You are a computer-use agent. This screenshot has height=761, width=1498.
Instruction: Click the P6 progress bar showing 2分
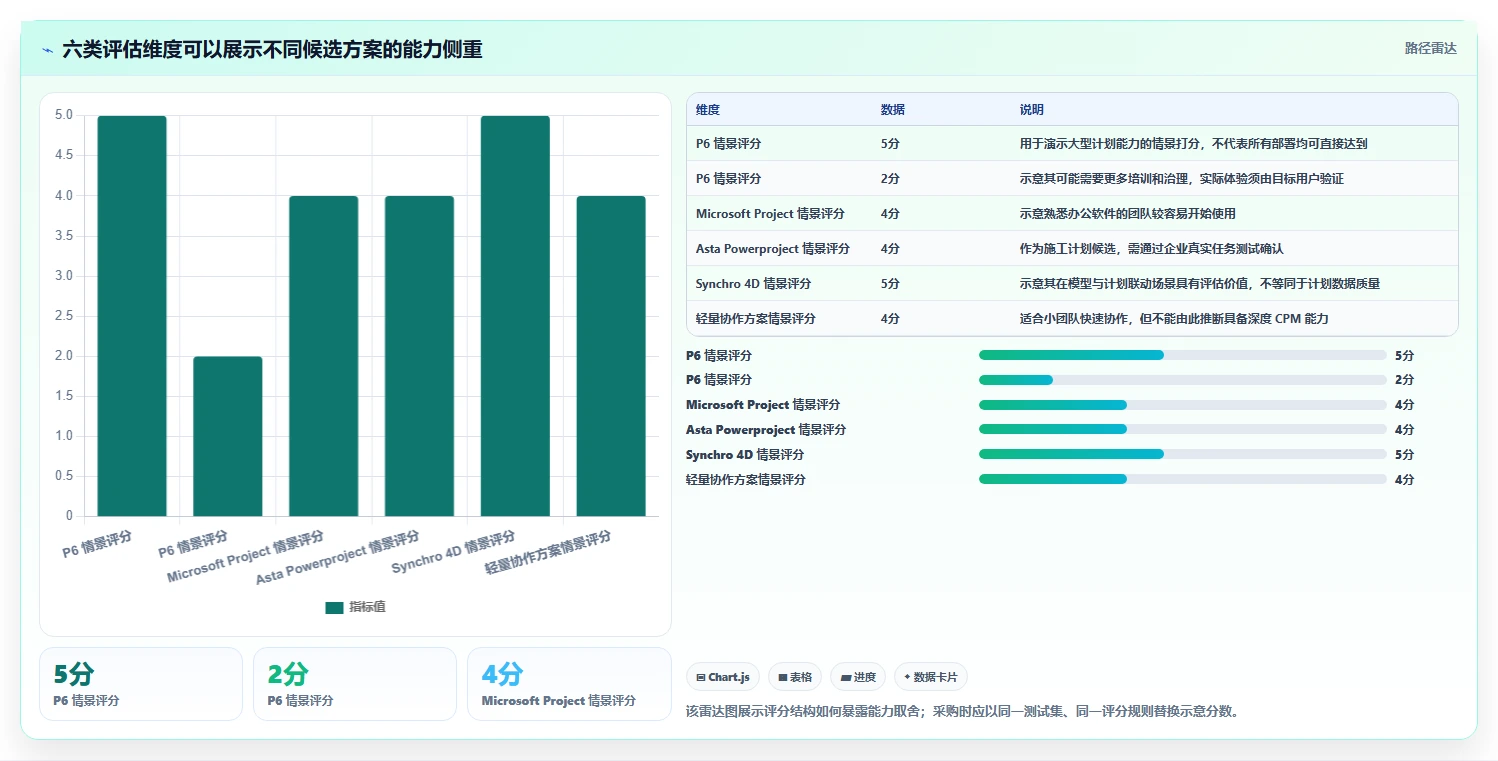coord(1183,380)
